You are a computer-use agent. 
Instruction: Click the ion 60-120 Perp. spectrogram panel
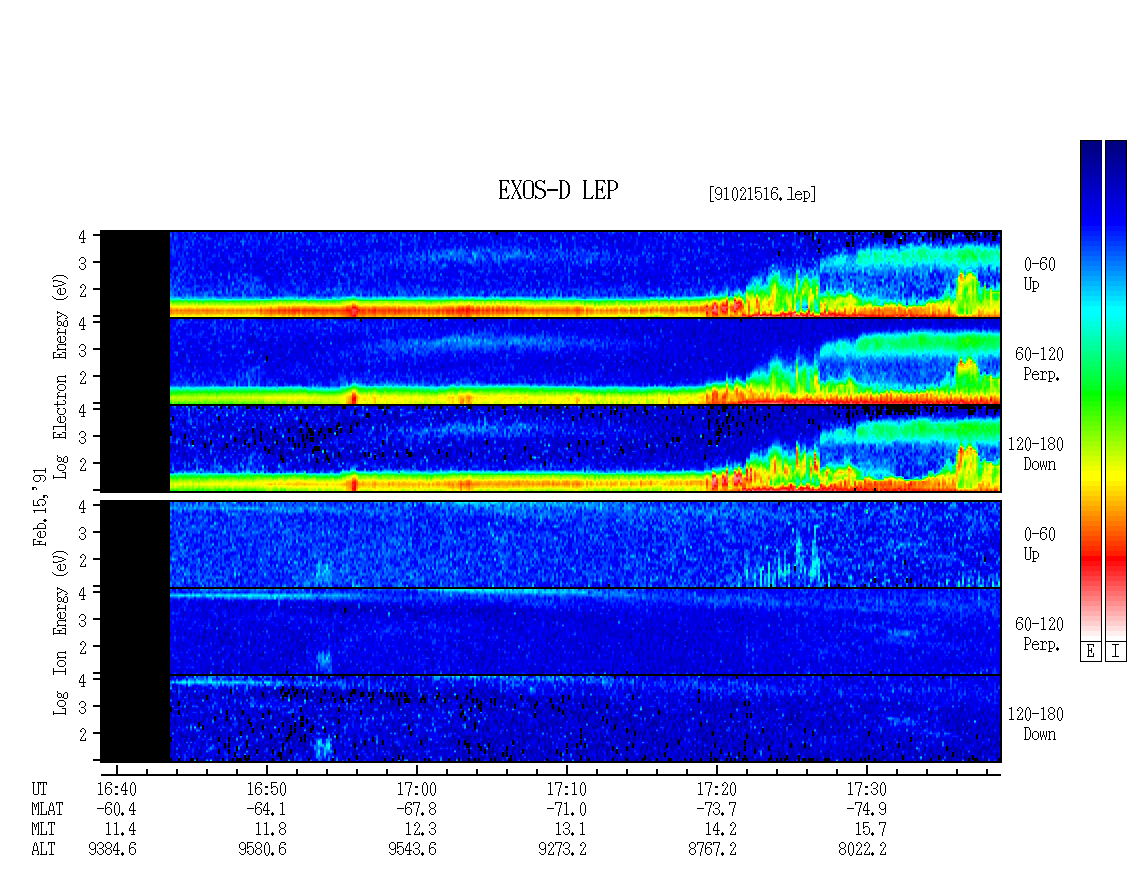pyautogui.click(x=551, y=631)
